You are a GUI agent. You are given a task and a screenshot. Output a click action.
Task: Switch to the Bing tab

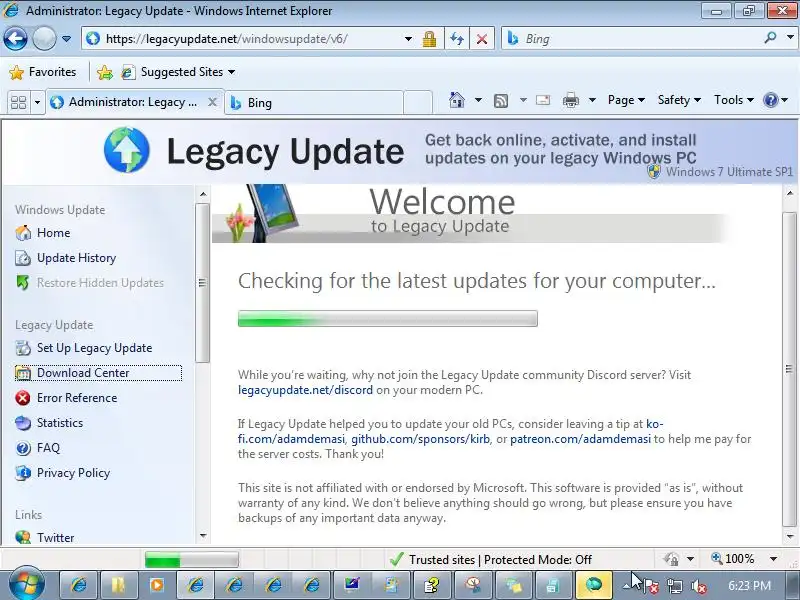pyautogui.click(x=314, y=103)
